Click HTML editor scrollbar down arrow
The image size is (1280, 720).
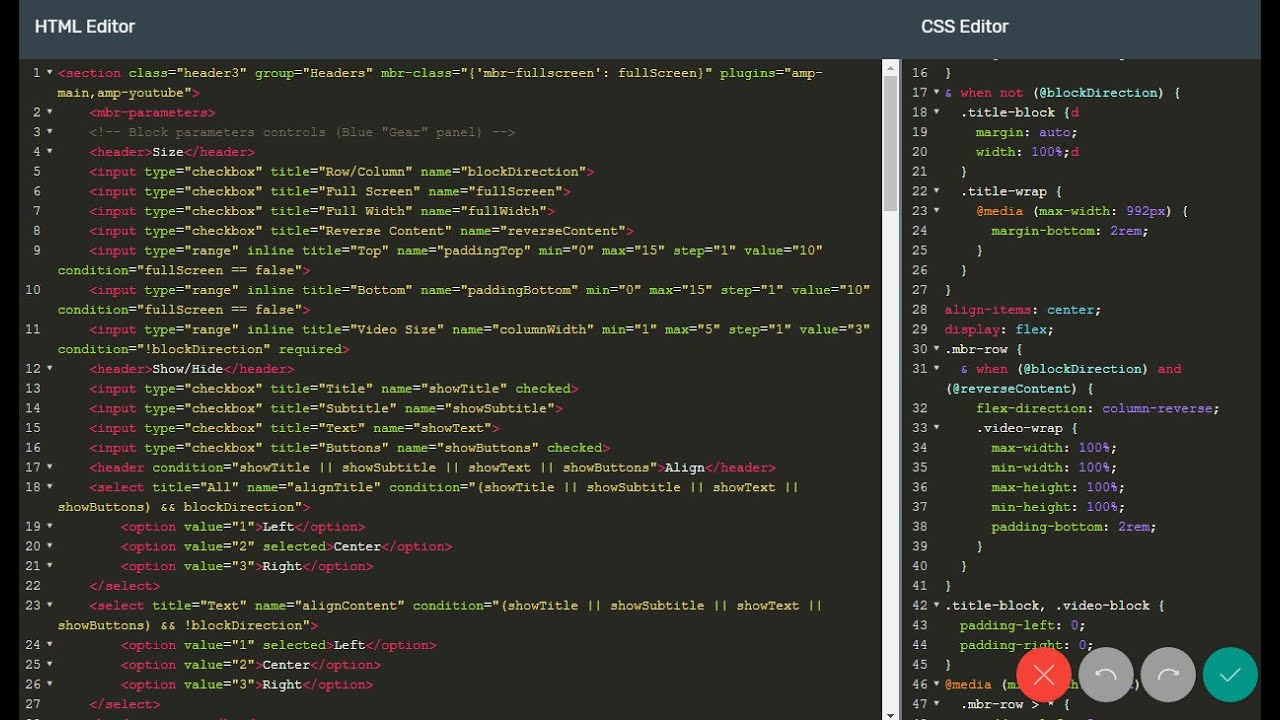click(890, 713)
